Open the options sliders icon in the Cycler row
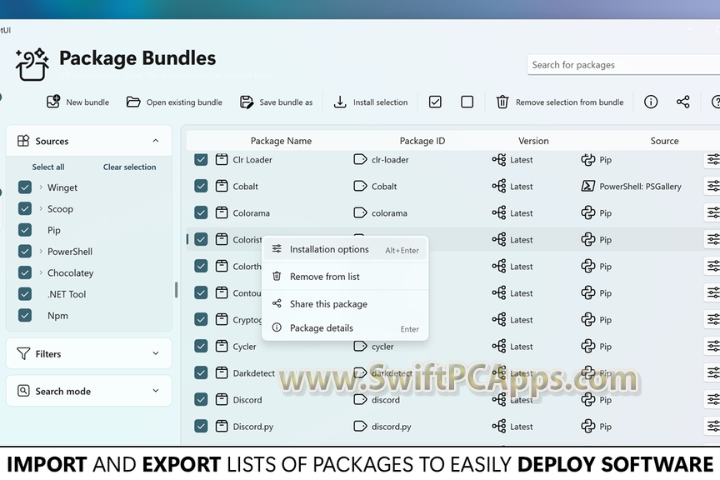The width and height of the screenshot is (720, 480). (713, 346)
